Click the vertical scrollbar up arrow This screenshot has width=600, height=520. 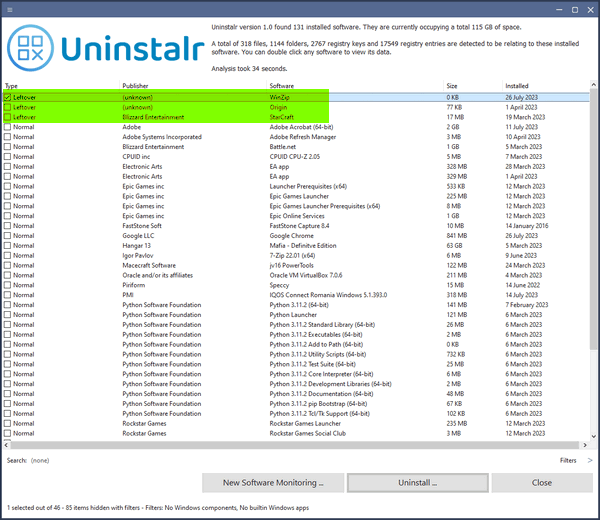point(593,84)
